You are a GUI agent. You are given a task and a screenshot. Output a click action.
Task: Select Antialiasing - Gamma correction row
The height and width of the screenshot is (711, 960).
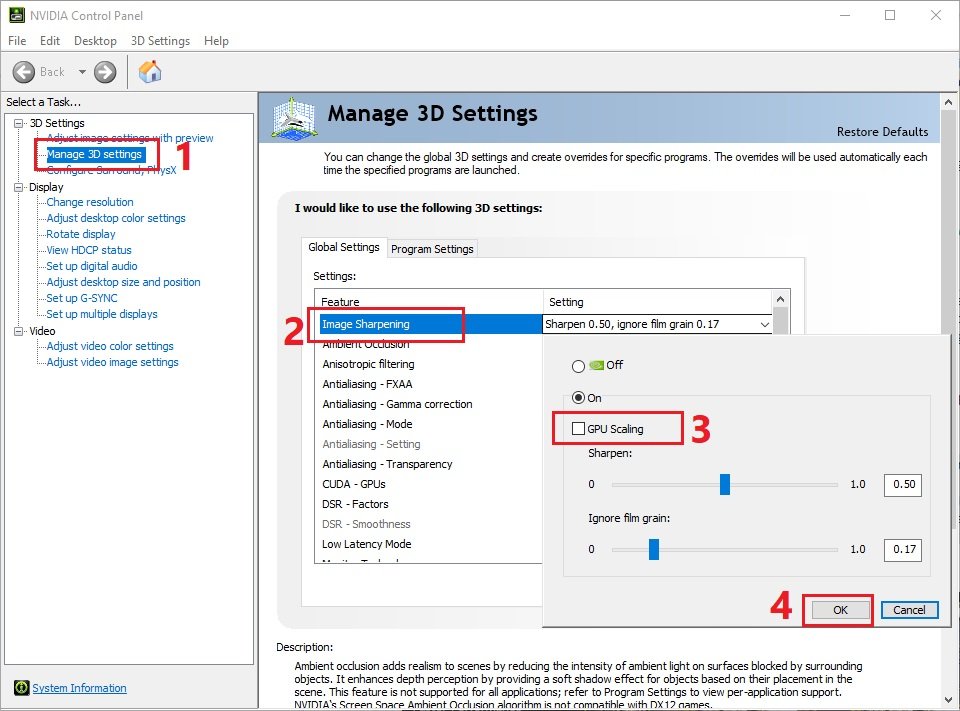point(429,404)
